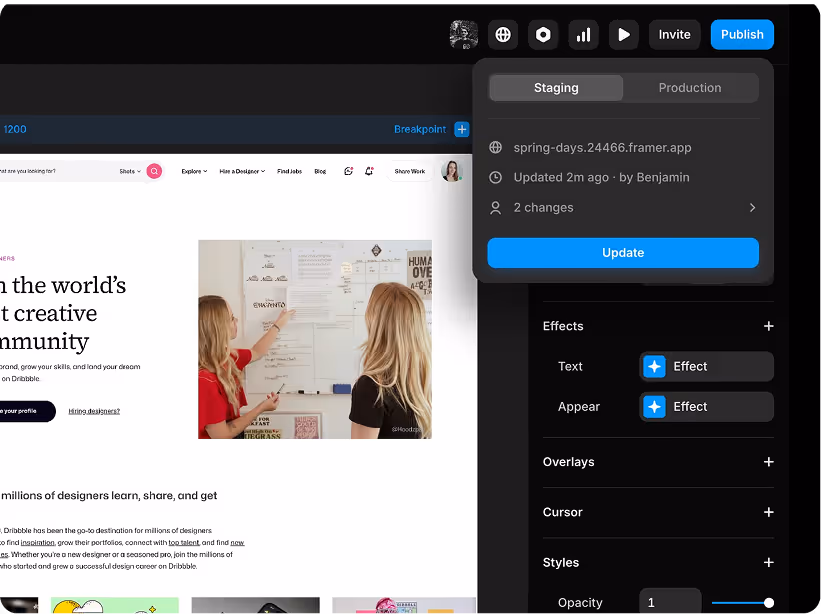Click the Breakpoint label

(420, 129)
